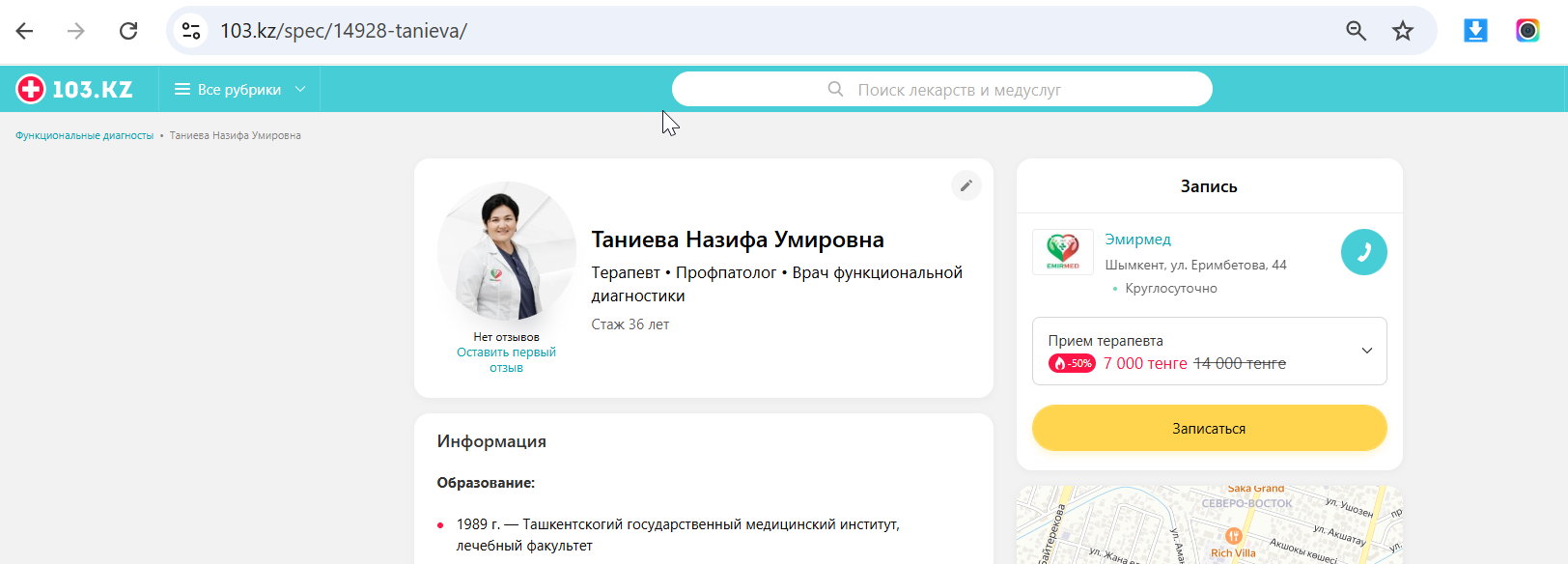Image resolution: width=1568 pixels, height=564 pixels.
Task: Open site information icon in address bar
Action: pyautogui.click(x=191, y=31)
